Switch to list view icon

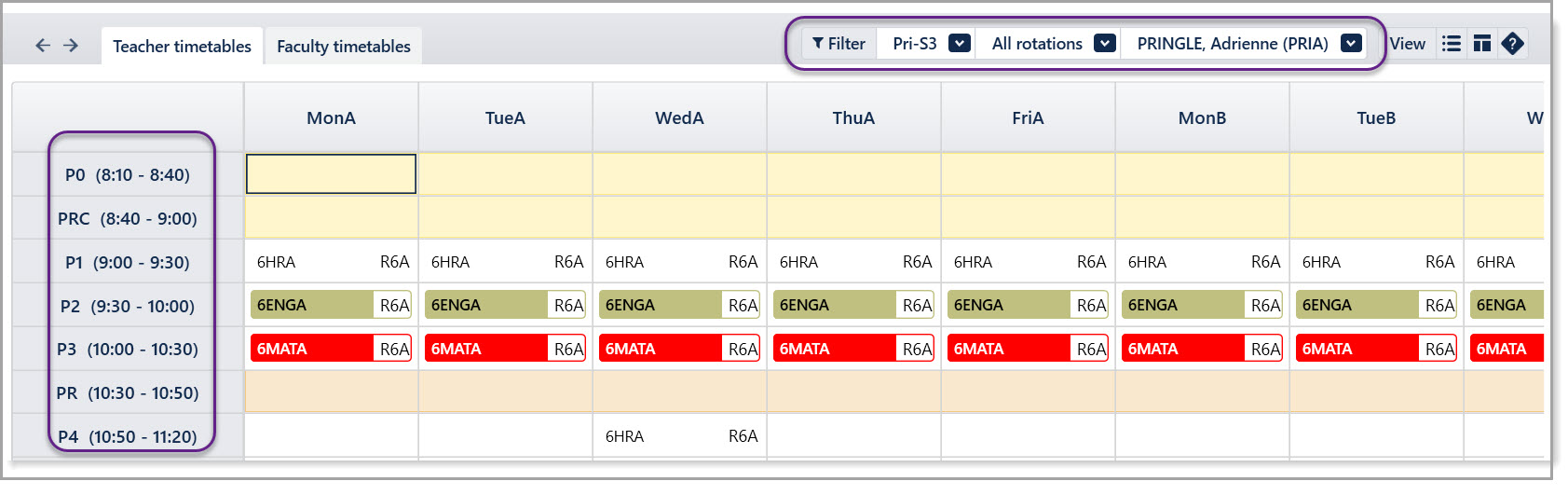(1451, 44)
